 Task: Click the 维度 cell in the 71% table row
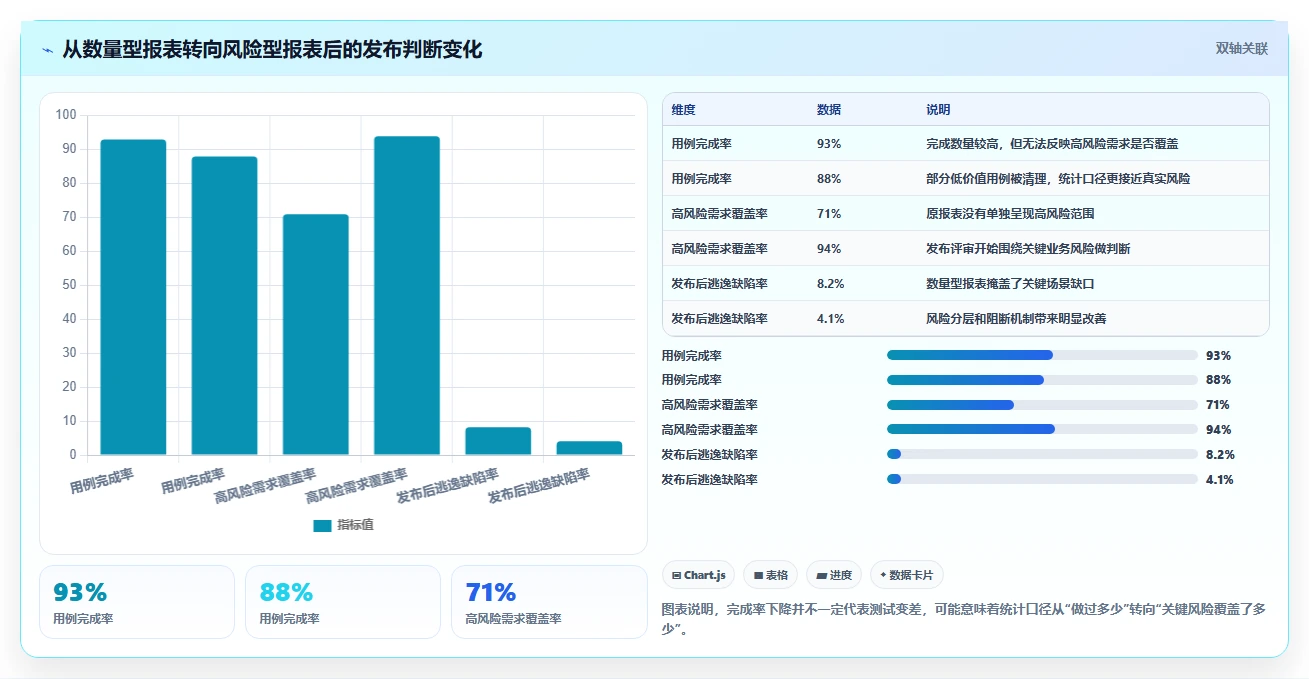(x=720, y=214)
